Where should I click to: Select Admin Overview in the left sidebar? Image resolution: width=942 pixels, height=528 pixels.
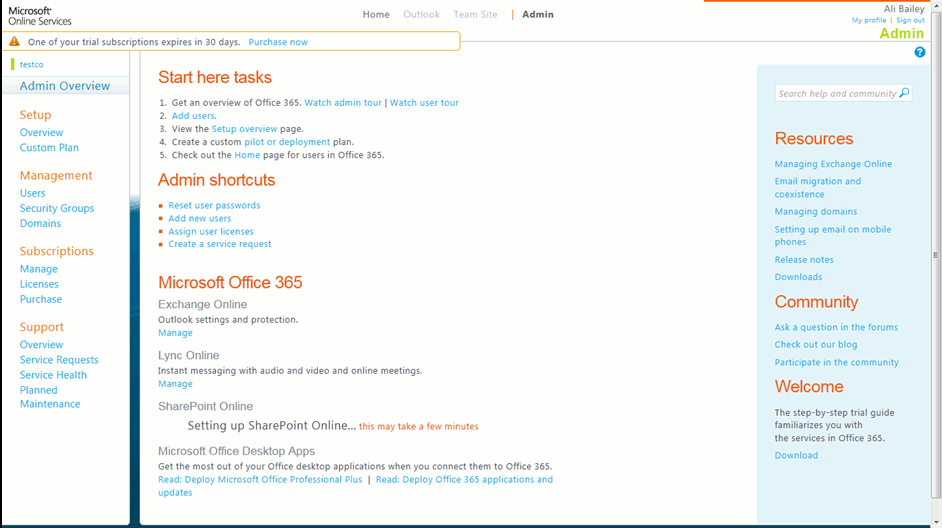click(x=65, y=86)
